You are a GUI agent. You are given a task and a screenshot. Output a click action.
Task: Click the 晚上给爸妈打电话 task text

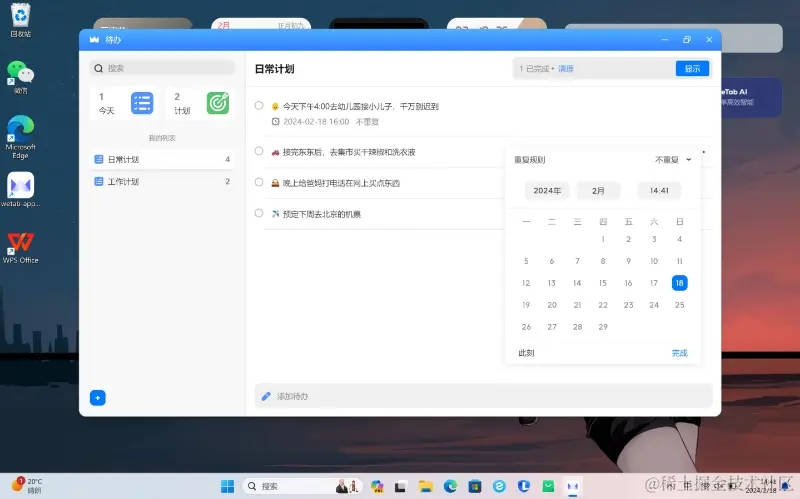pos(341,183)
